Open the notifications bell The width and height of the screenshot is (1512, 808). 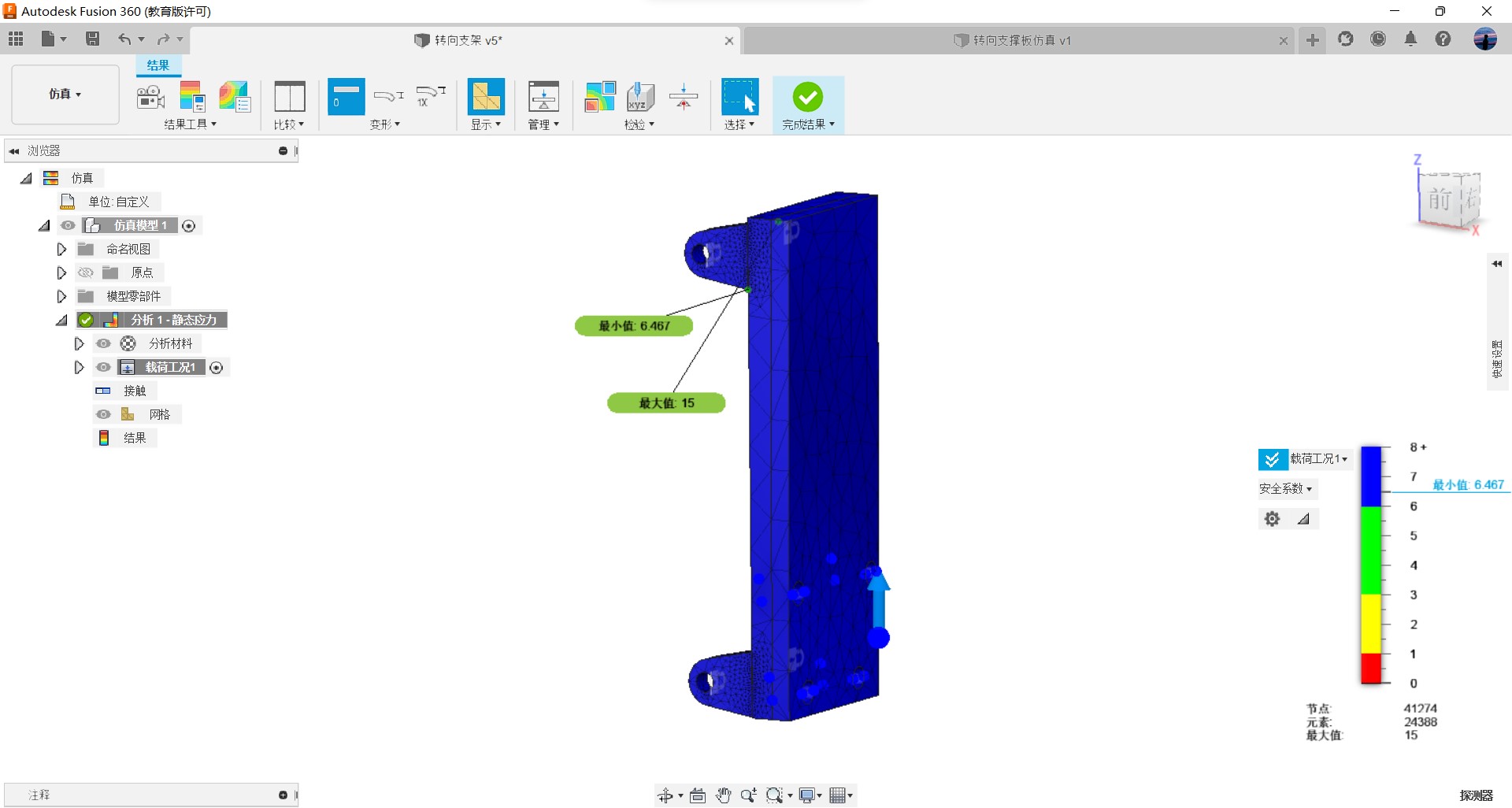click(x=1410, y=39)
